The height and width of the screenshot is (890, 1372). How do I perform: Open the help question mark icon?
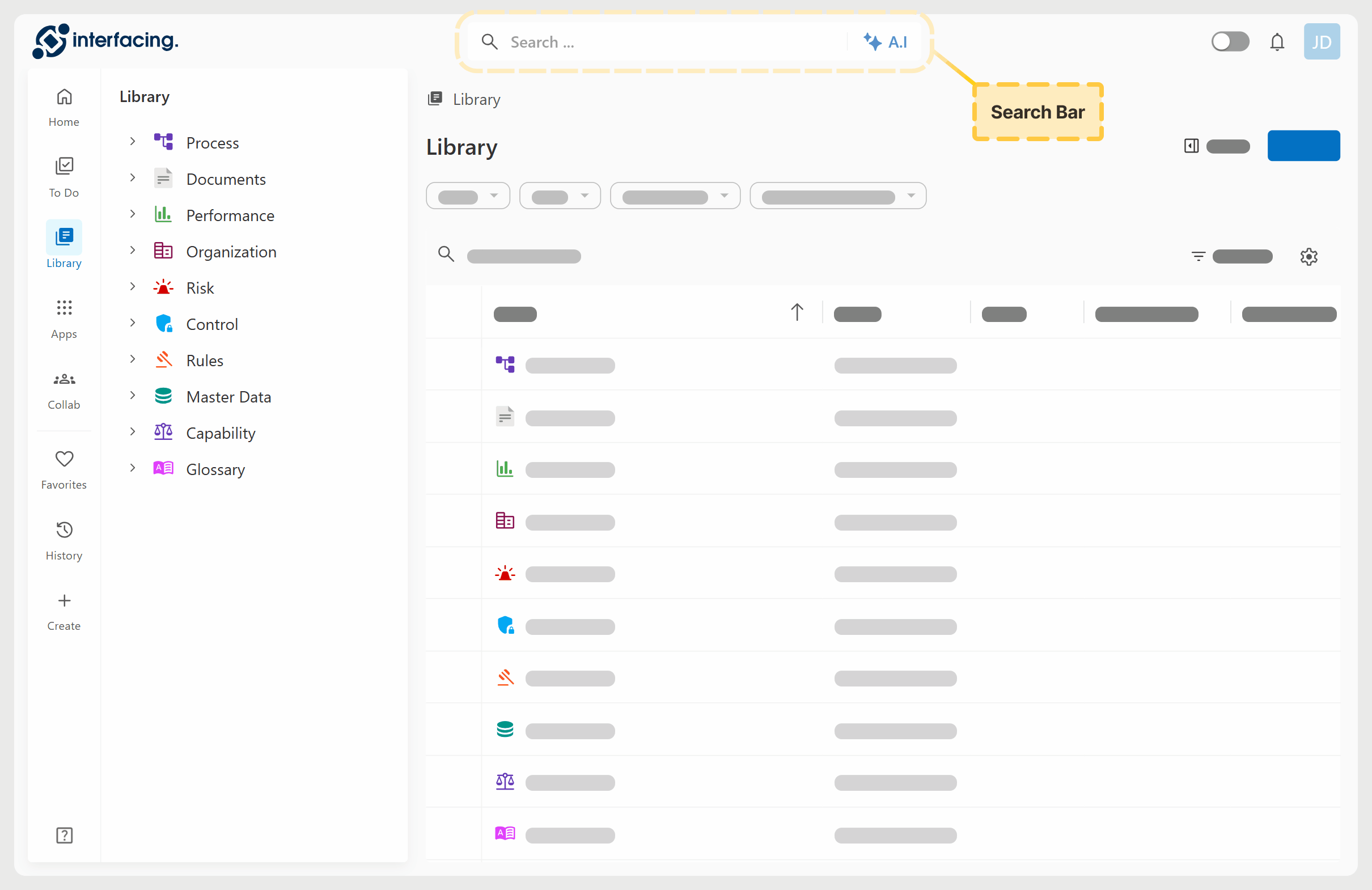(x=64, y=835)
